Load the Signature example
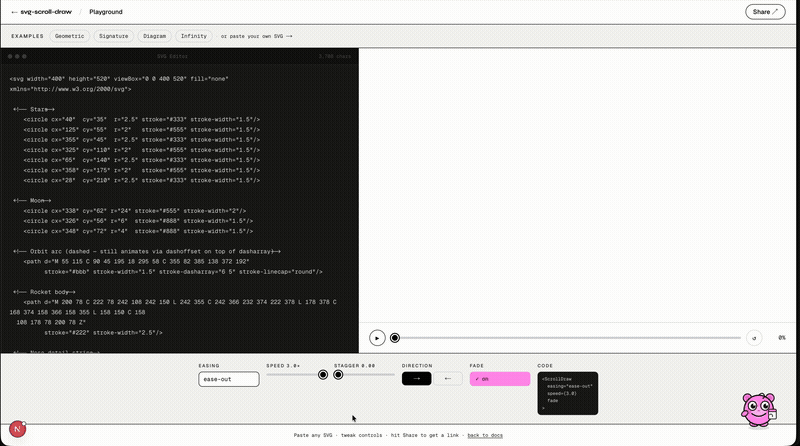This screenshot has height=446, width=800. click(114, 36)
